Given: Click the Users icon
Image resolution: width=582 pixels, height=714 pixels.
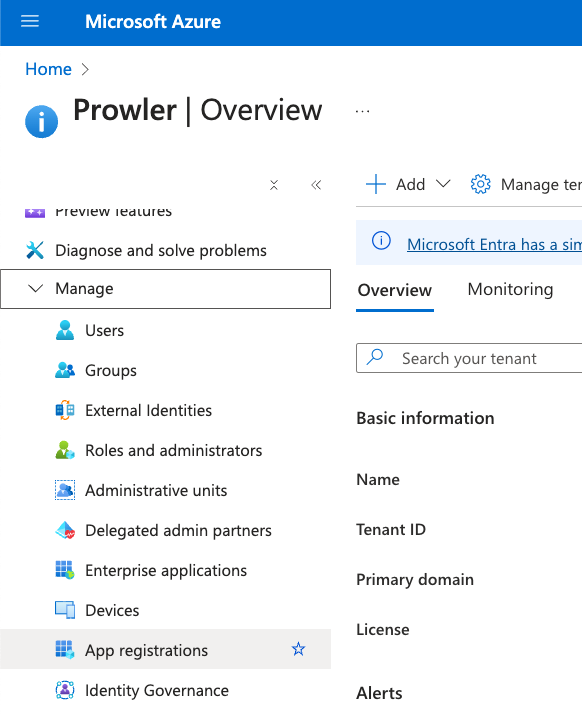Looking at the screenshot, I should [x=65, y=330].
